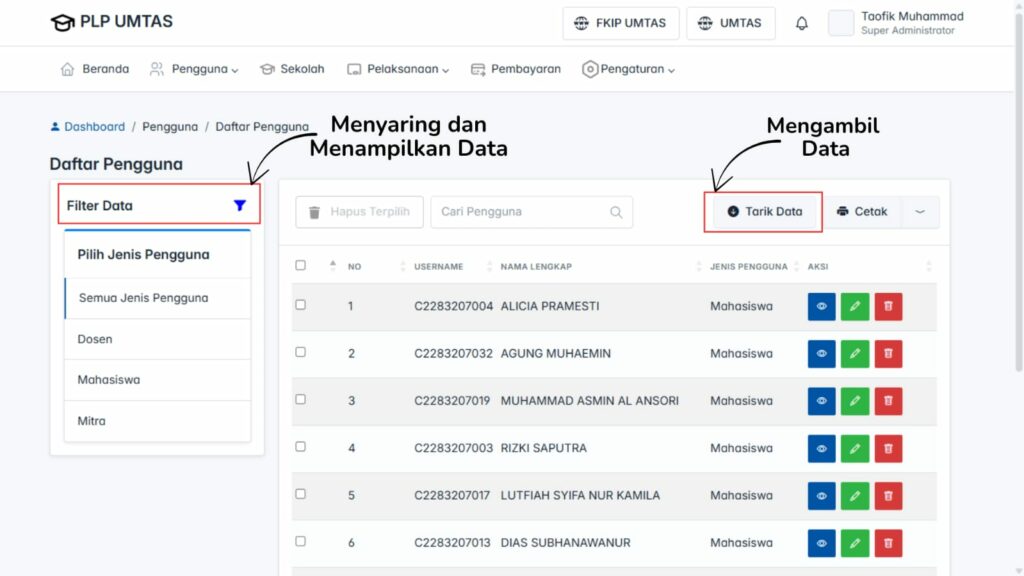Tick the checkbox for ALICIA PRAMESTI row
Image resolution: width=1024 pixels, height=576 pixels.
tap(301, 305)
